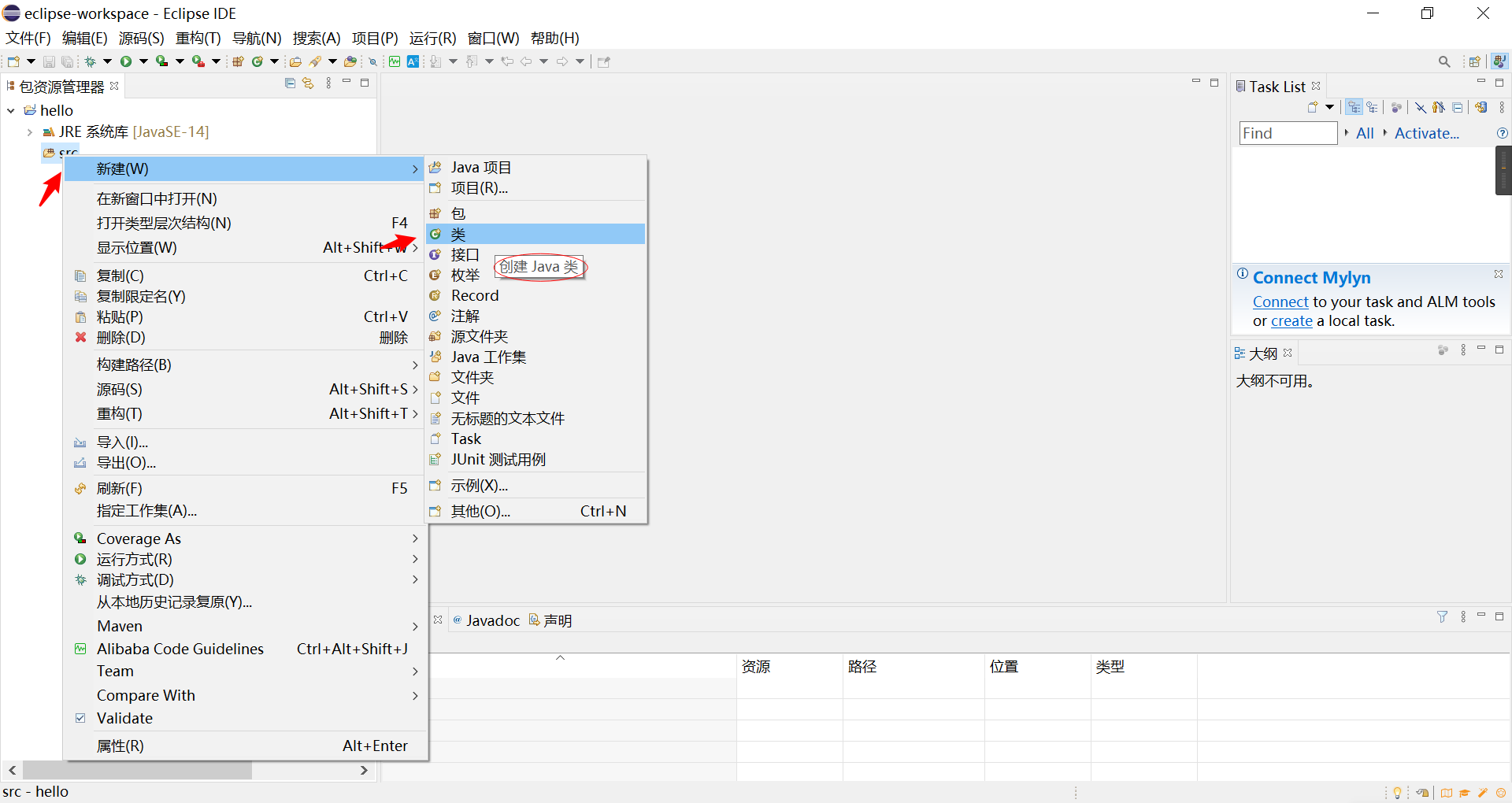Select Record in the New submenu

tap(535, 296)
